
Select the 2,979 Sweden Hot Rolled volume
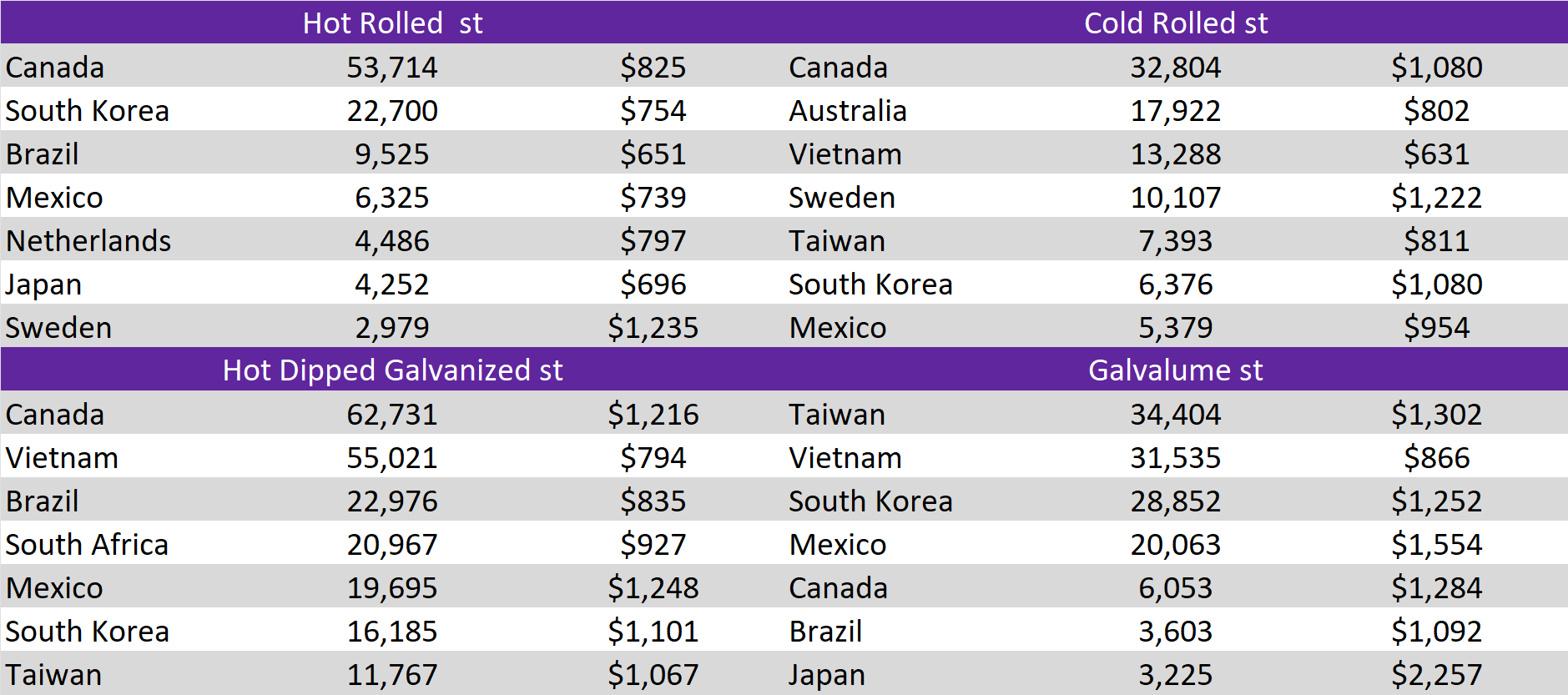point(392,327)
